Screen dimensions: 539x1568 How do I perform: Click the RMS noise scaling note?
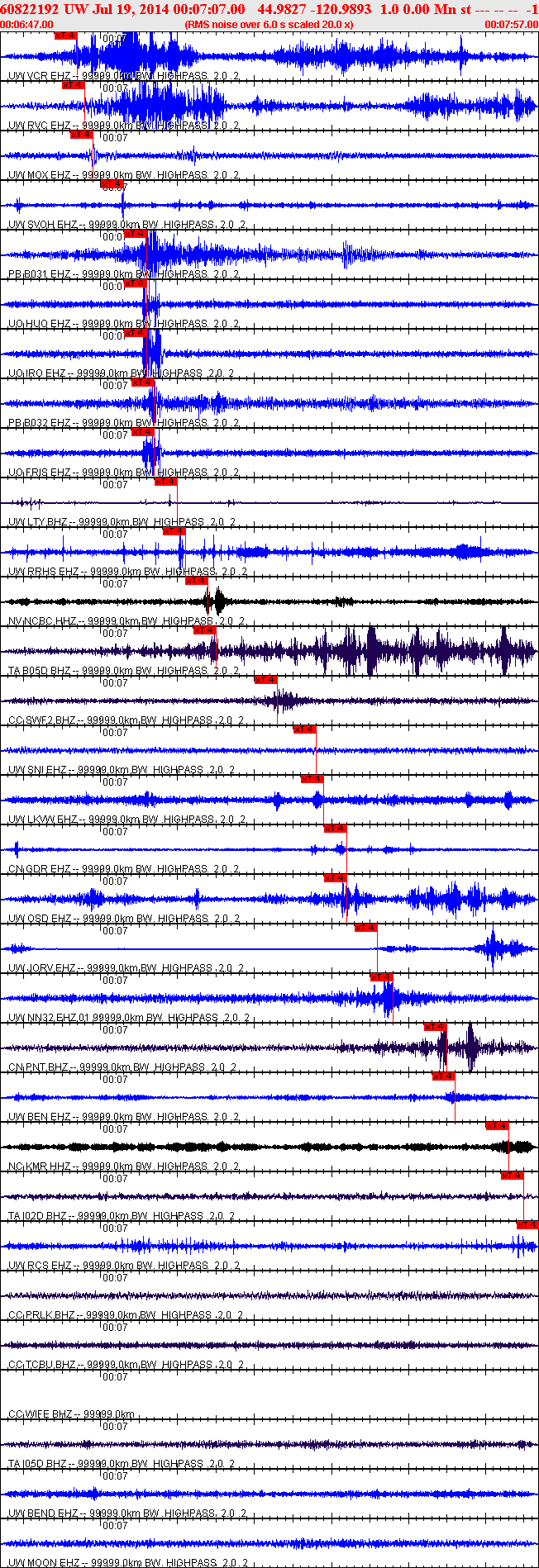pyautogui.click(x=269, y=25)
